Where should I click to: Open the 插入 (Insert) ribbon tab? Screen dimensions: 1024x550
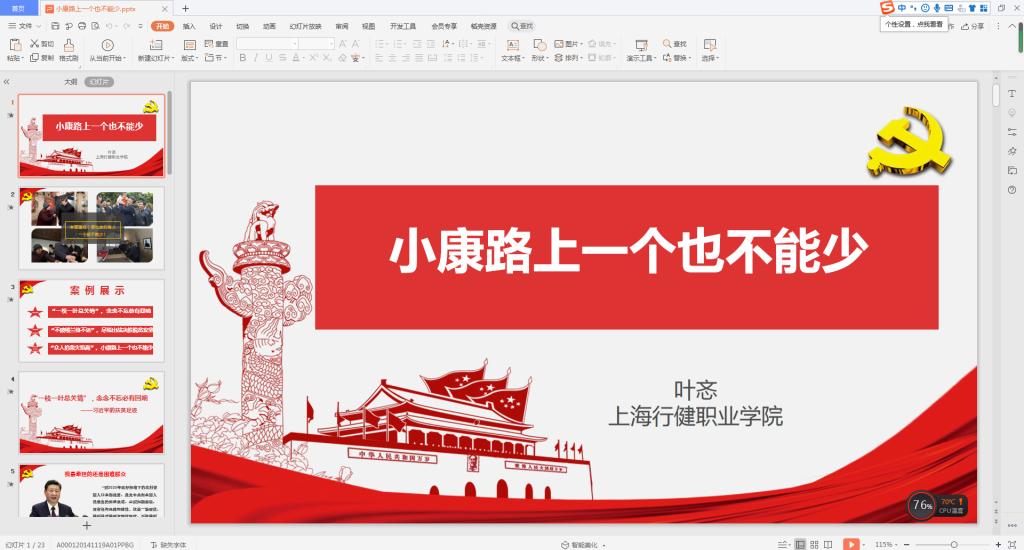pyautogui.click(x=189, y=26)
